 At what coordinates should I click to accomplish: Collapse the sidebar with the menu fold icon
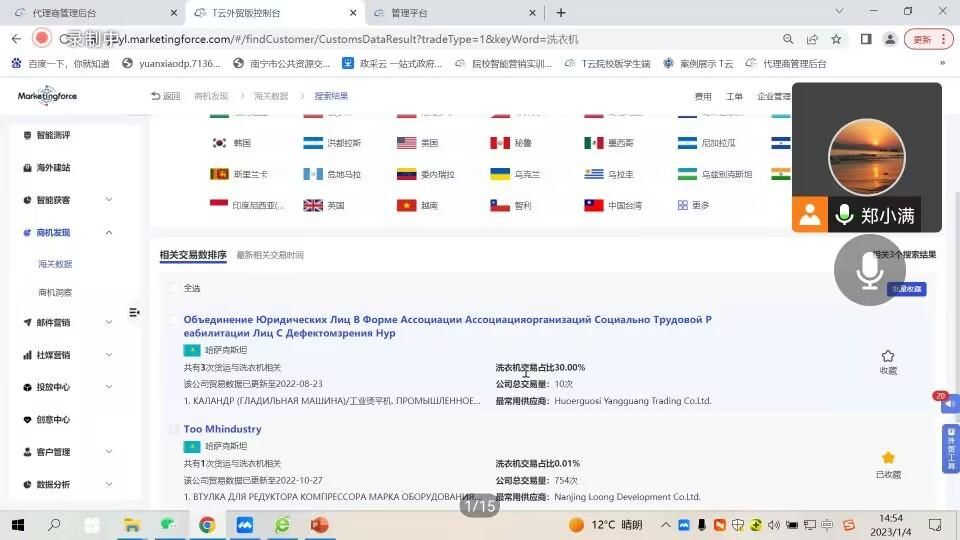click(x=134, y=313)
